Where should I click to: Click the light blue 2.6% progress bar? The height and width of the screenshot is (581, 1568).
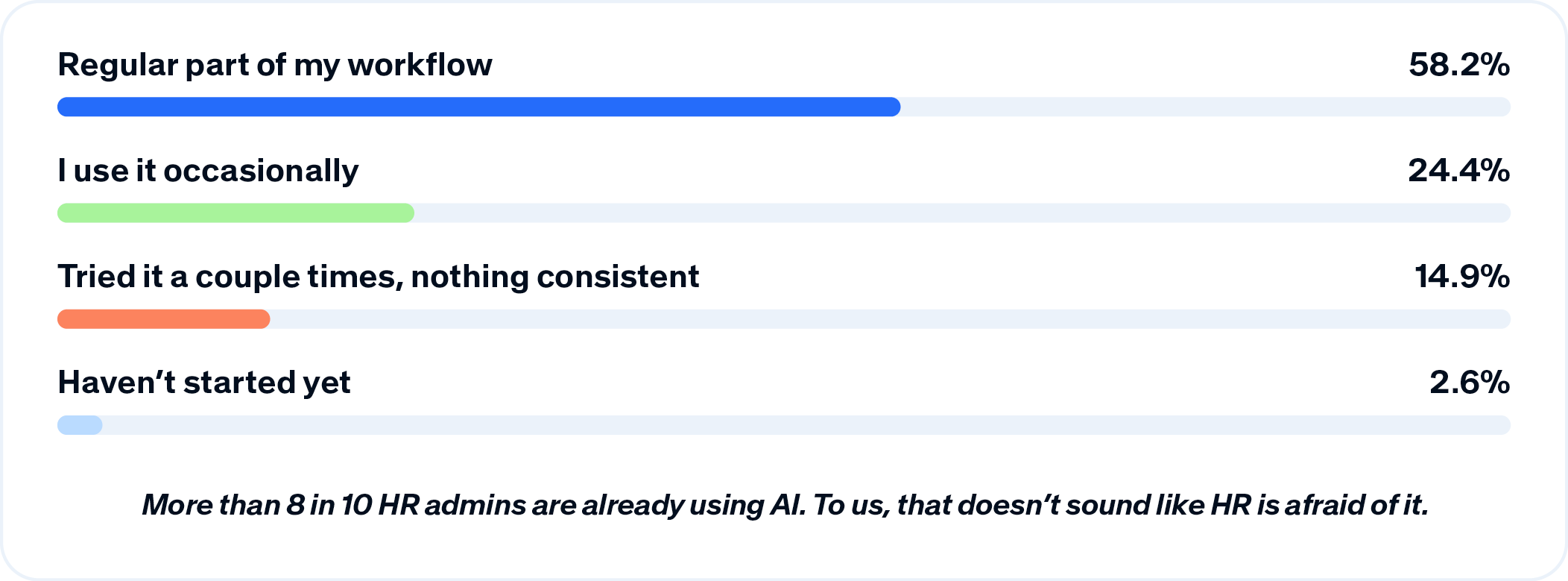coord(80,425)
